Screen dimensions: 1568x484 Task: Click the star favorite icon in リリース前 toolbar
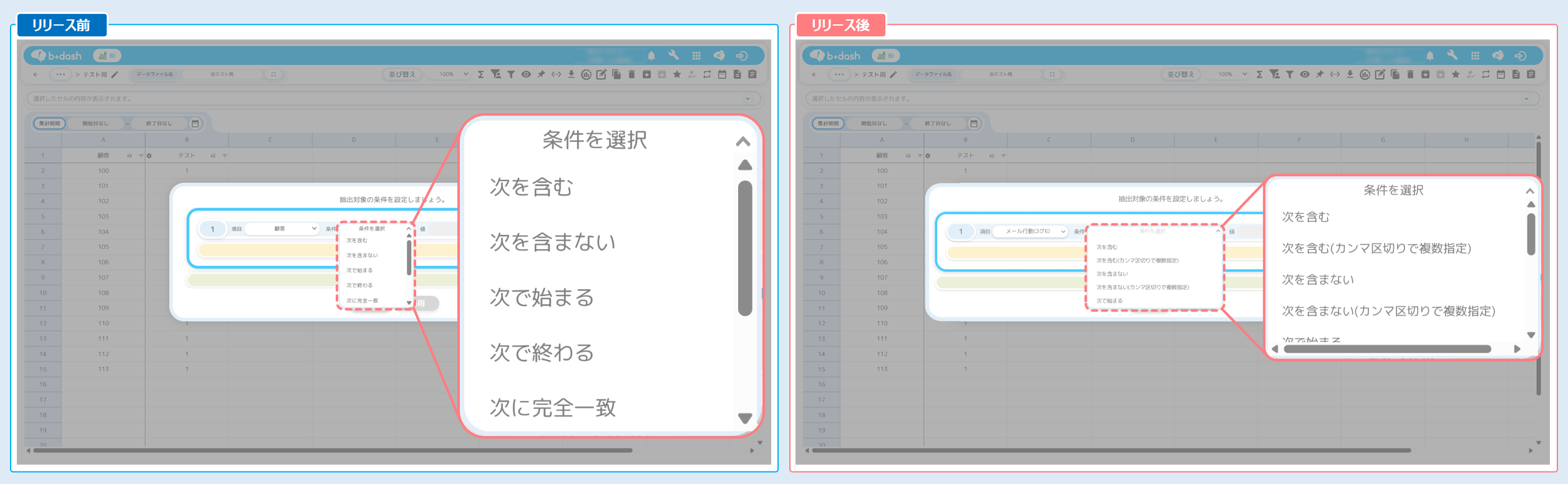coord(676,74)
